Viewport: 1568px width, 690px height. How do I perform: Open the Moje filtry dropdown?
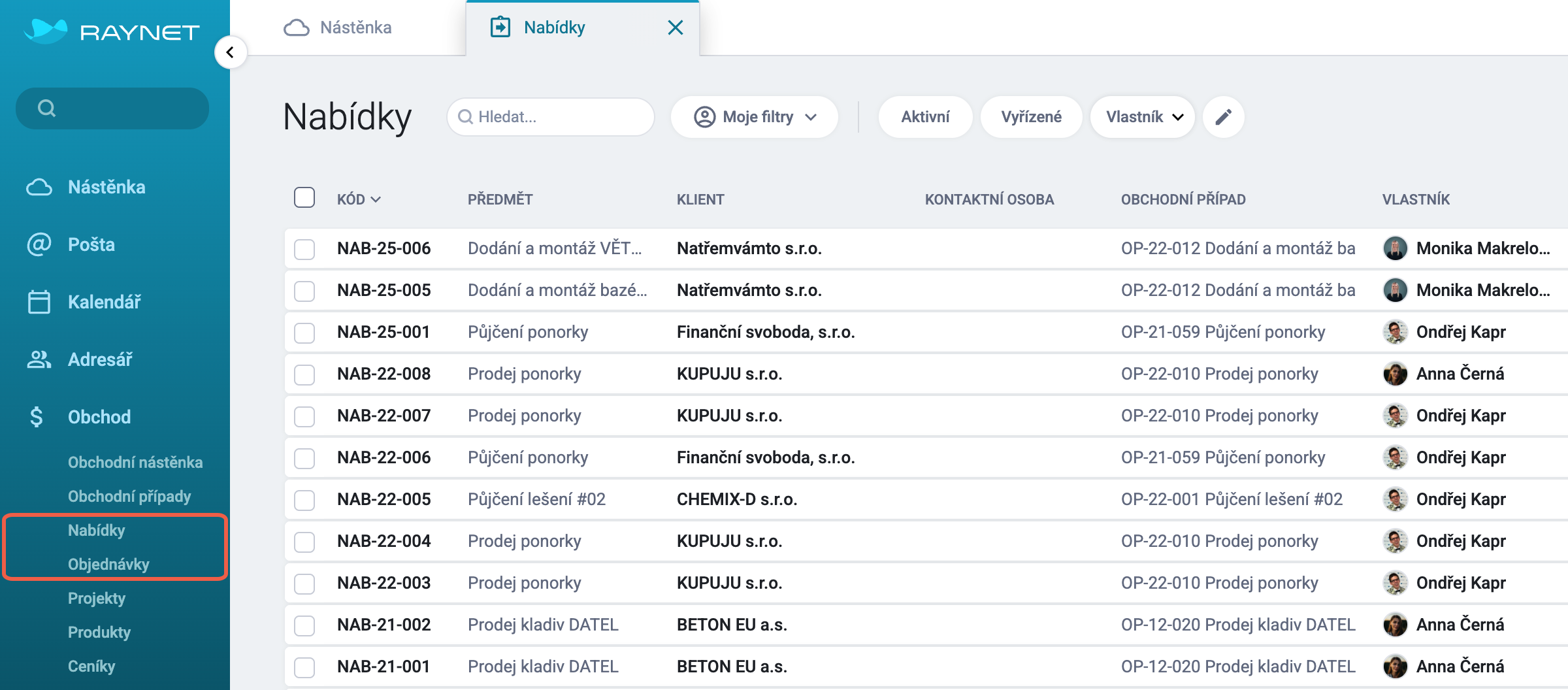(x=755, y=117)
